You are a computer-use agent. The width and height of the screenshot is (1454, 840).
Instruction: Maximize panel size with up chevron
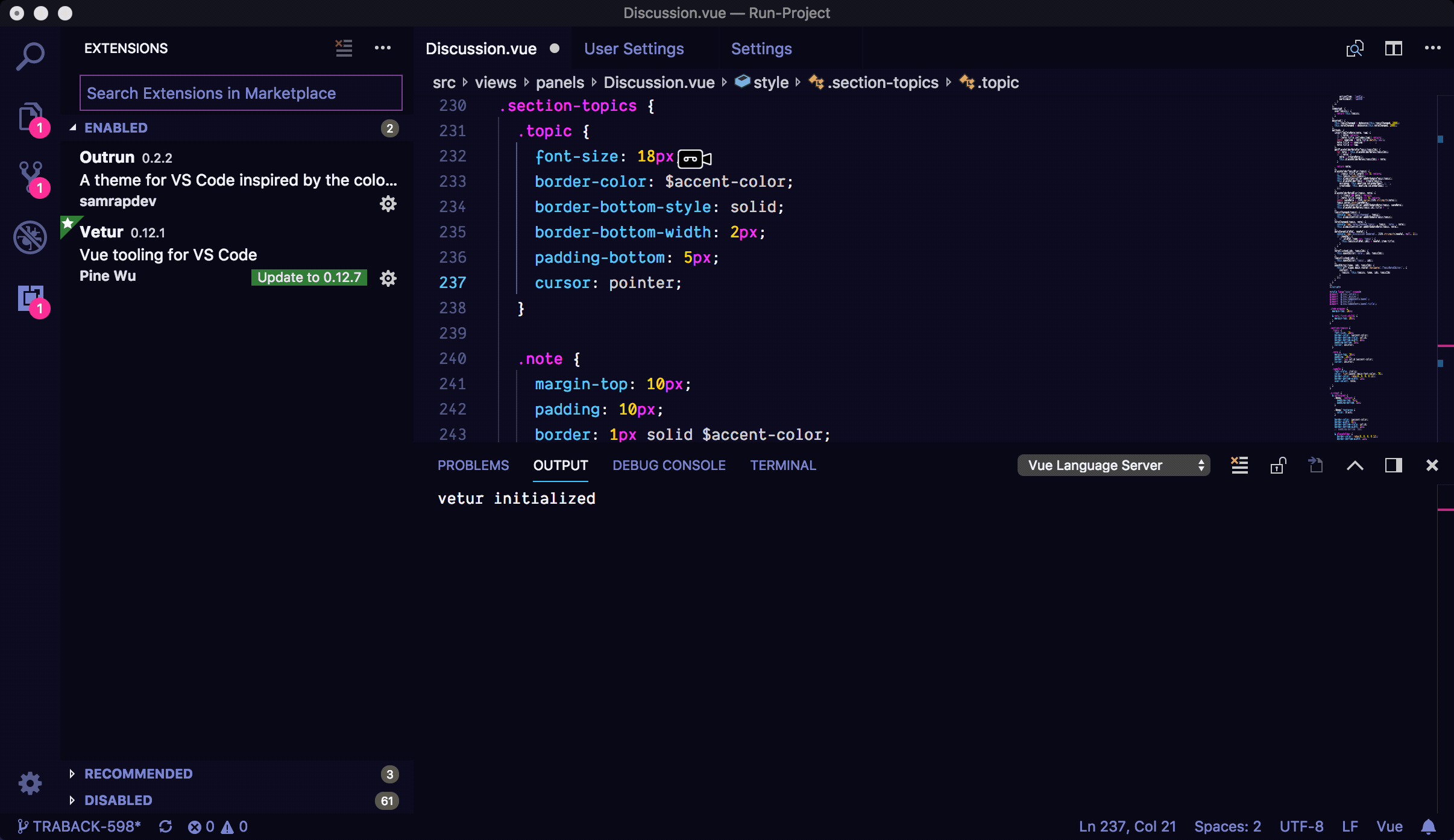point(1355,465)
